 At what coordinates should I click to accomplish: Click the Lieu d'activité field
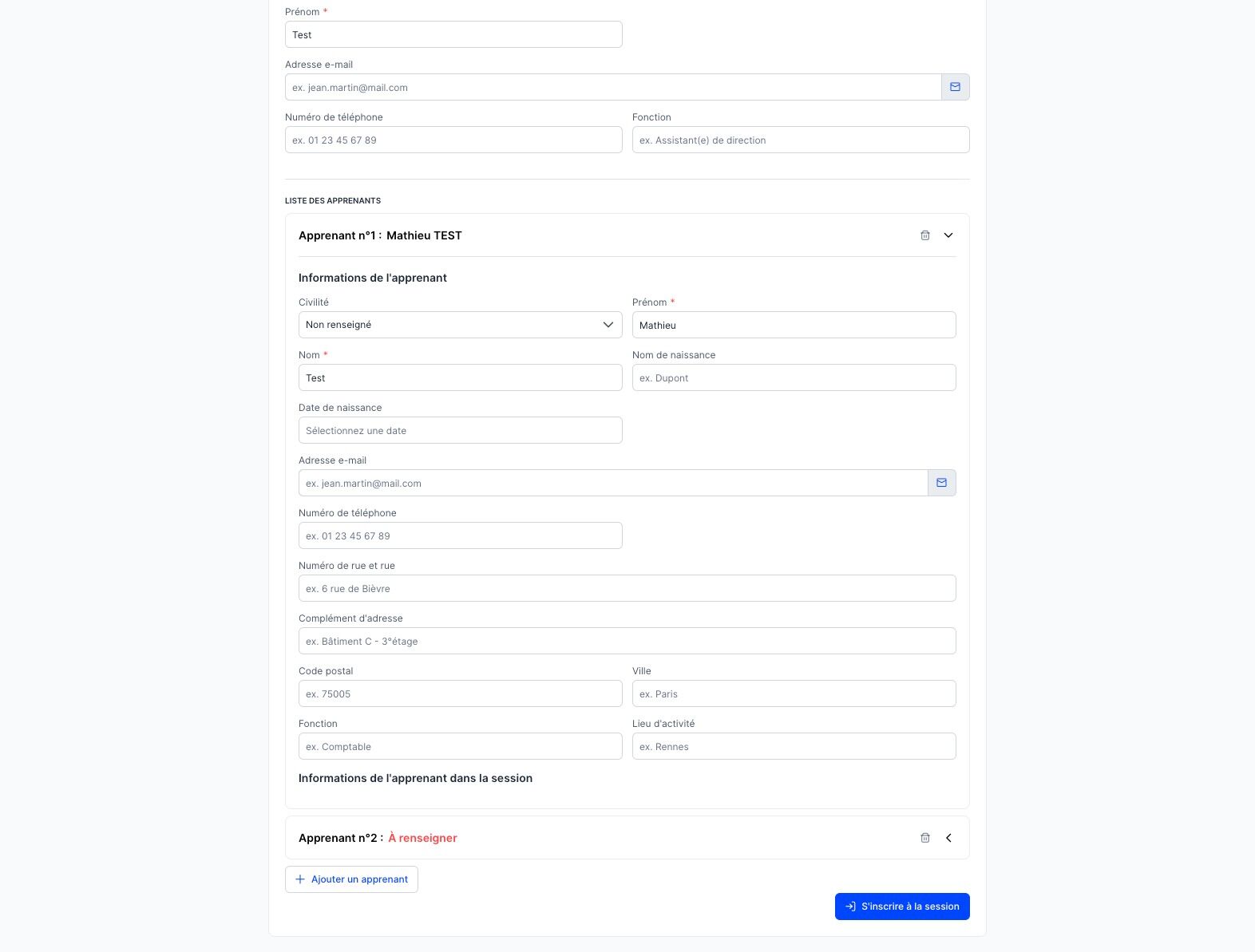click(794, 746)
